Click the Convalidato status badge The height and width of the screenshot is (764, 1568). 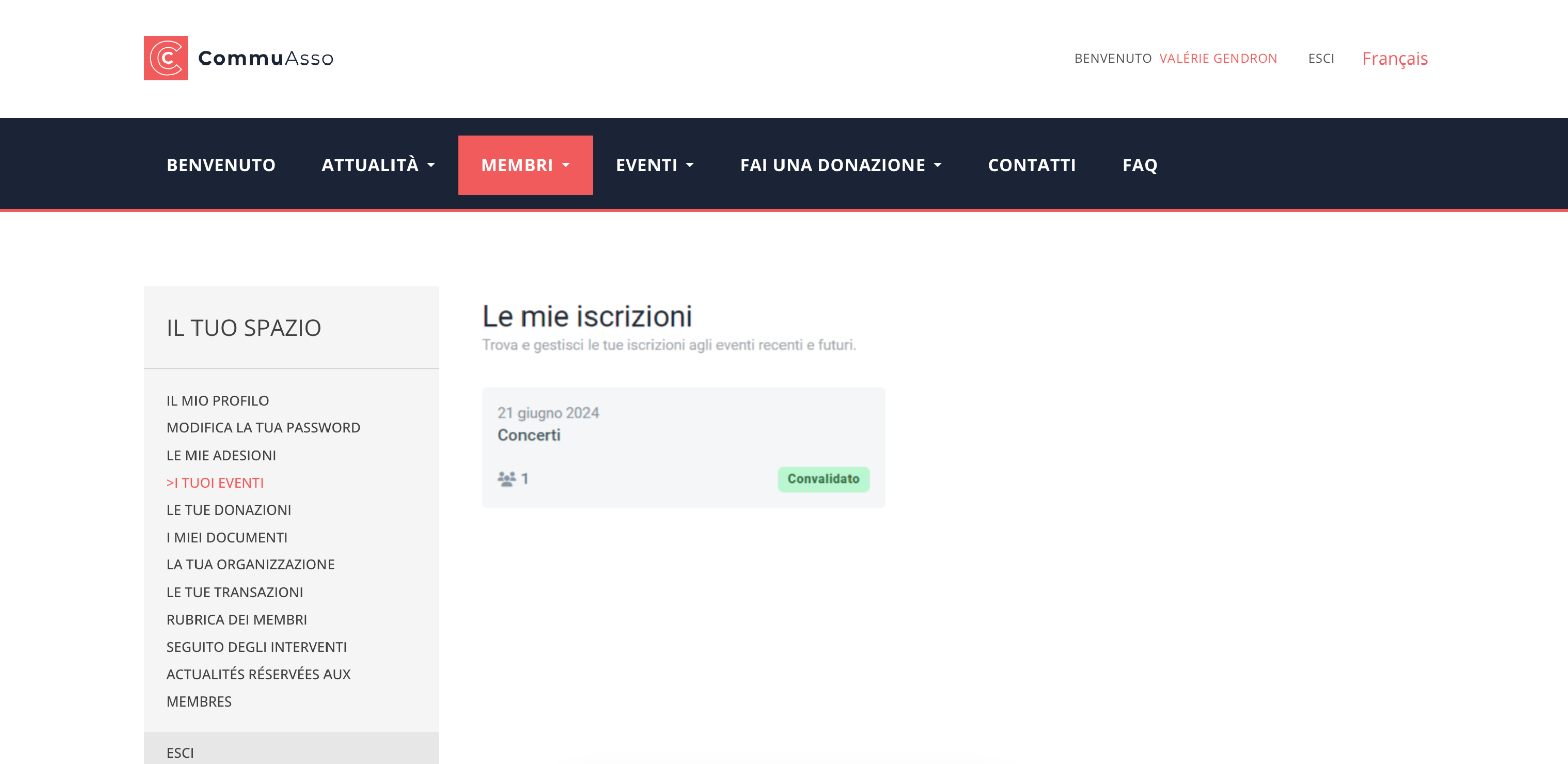(x=823, y=478)
